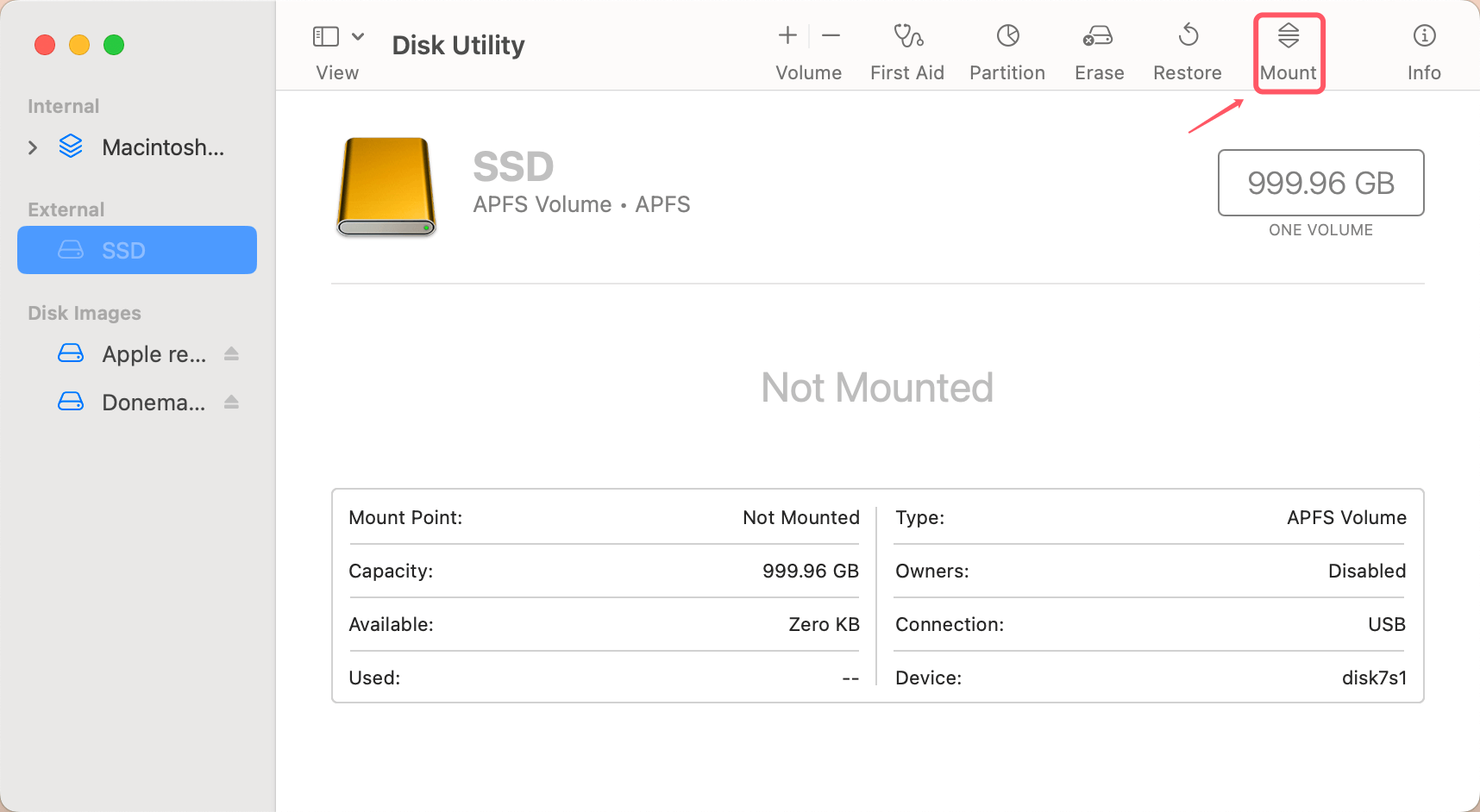The image size is (1480, 812).
Task: Toggle sidebar with View icon
Action: point(325,36)
